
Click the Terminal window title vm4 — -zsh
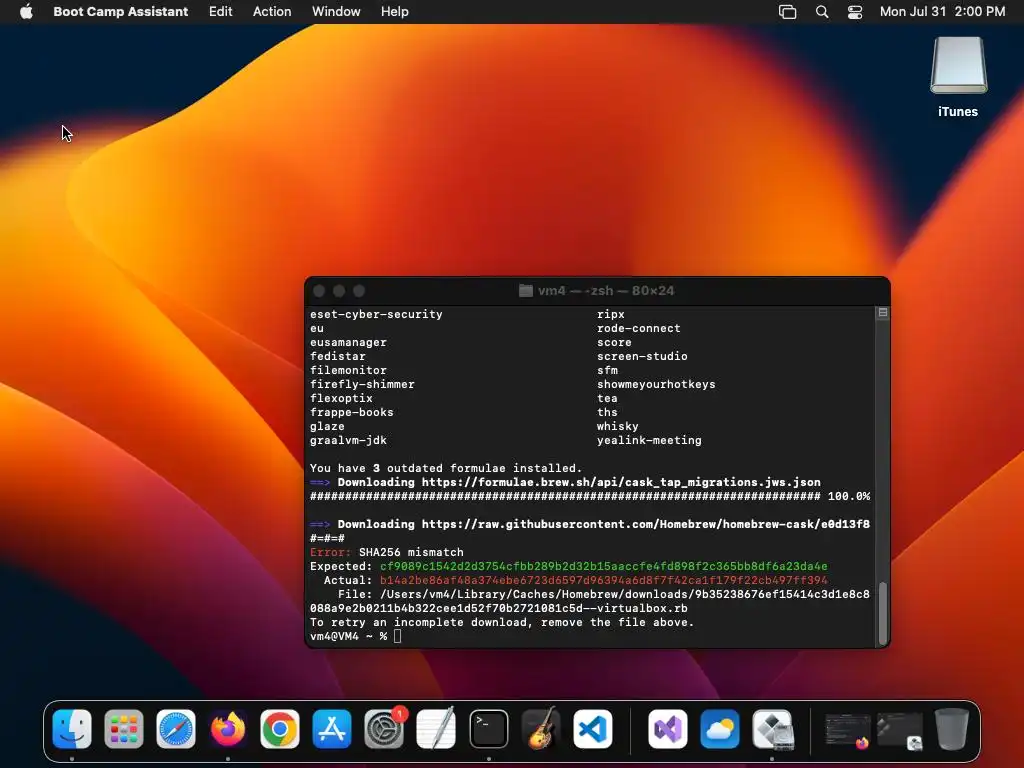pos(605,291)
